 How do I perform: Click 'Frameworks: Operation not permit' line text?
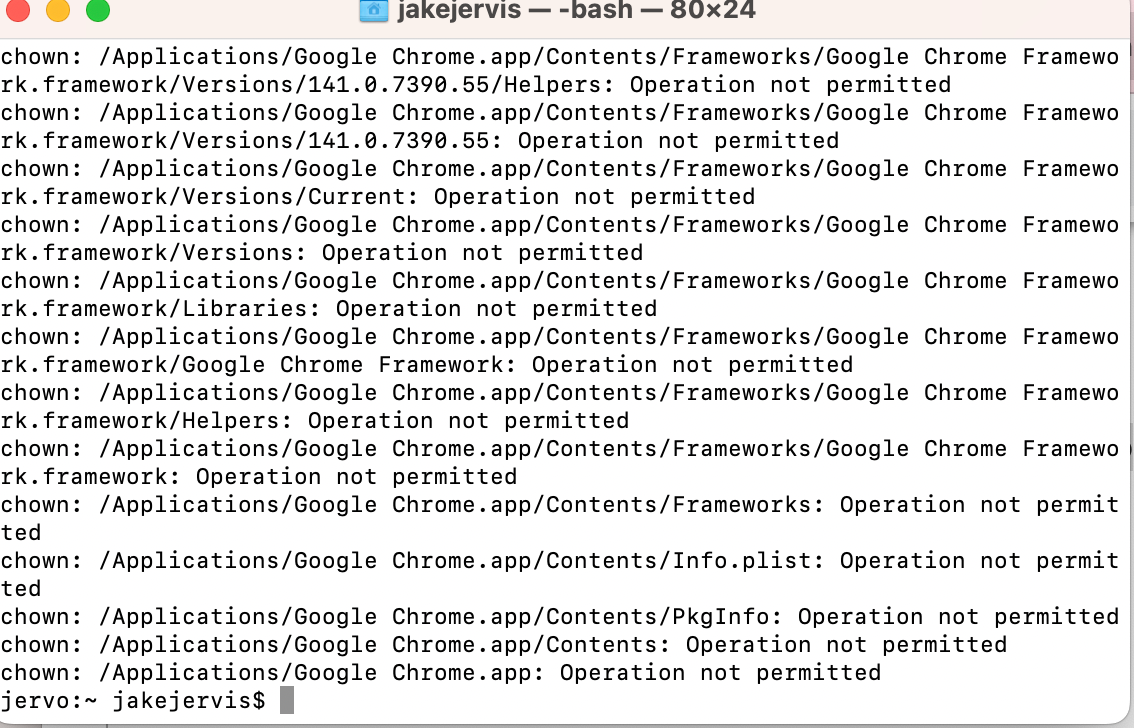[896, 505]
